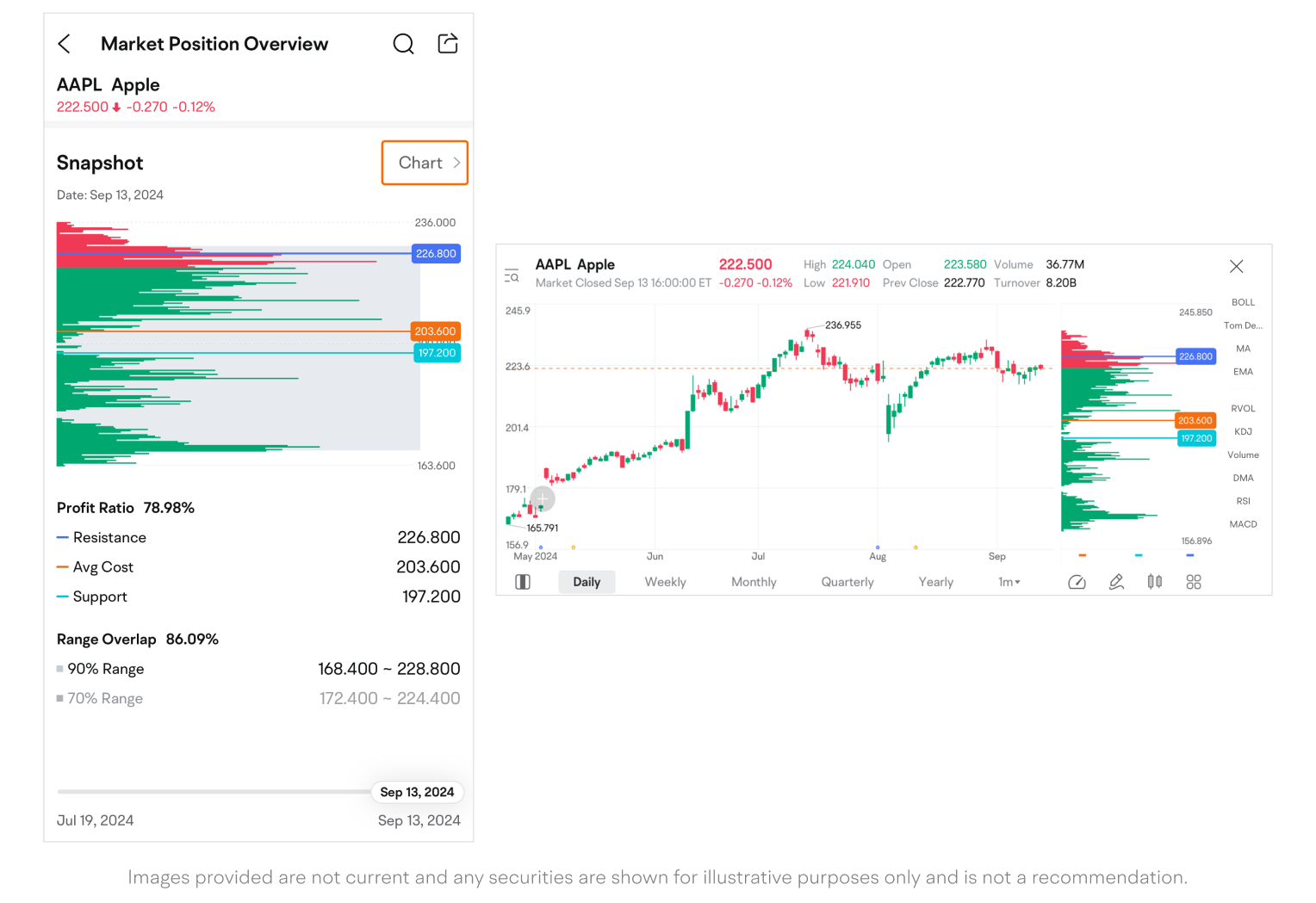This screenshot has width=1316, height=903.
Task: Go back using the back arrow
Action: 65,44
